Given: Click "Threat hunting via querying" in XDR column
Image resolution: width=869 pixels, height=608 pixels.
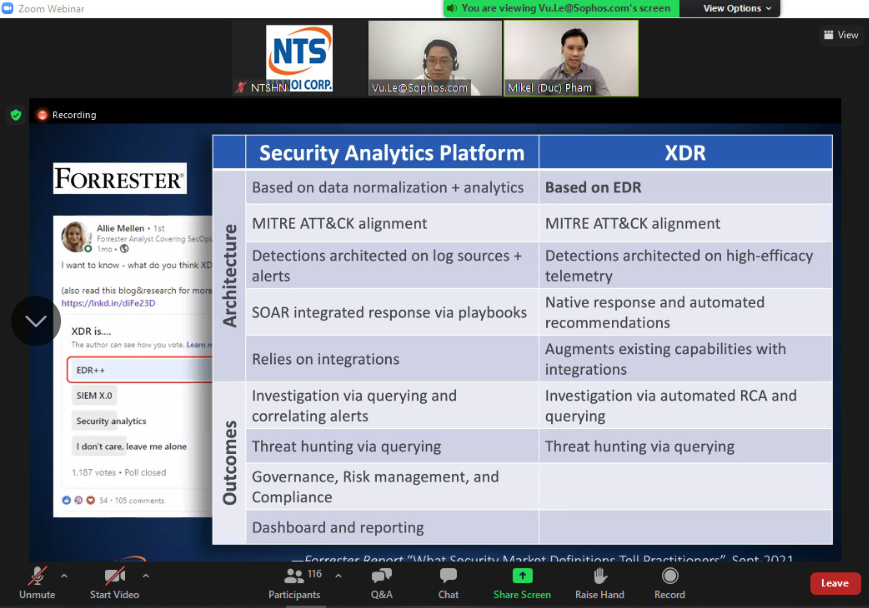Looking at the screenshot, I should [686, 446].
